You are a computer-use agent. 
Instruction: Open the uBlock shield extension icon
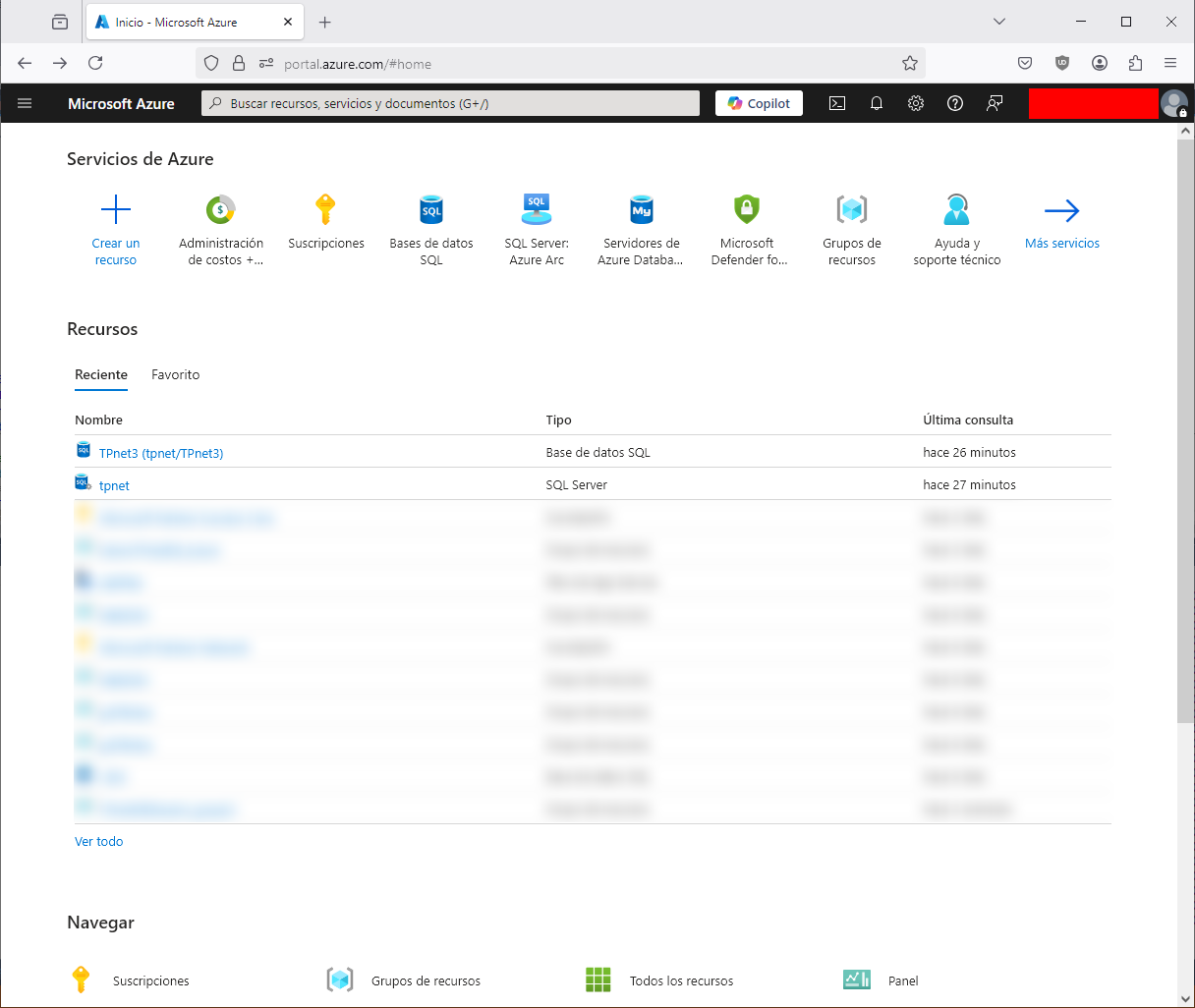pyautogui.click(x=1062, y=63)
